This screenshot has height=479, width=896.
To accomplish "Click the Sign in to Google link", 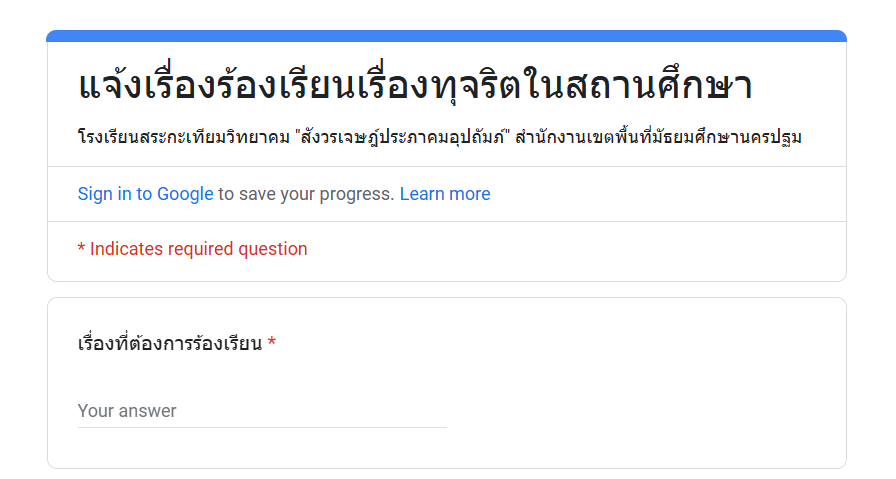I will pyautogui.click(x=145, y=194).
